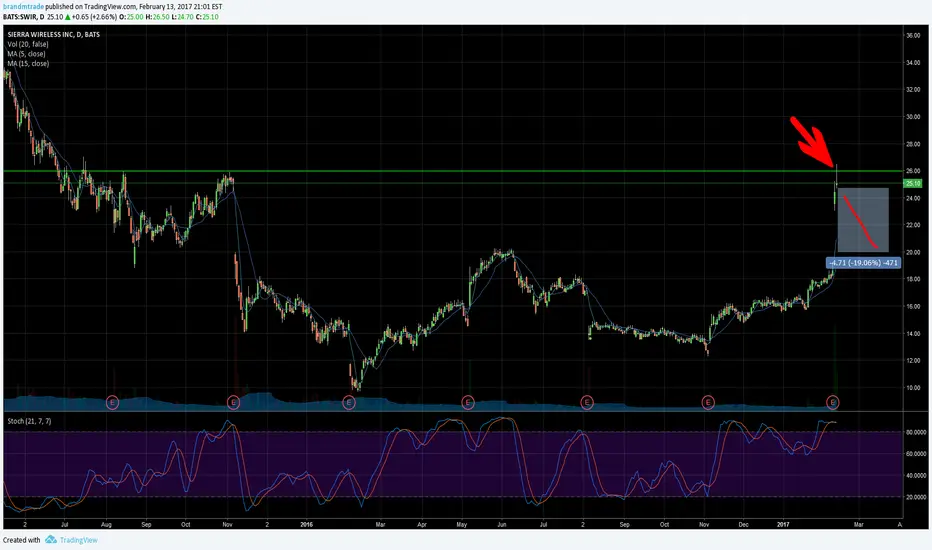This screenshot has width=932, height=550.
Task: Click the 10.00 price axis label
Action: pyautogui.click(x=913, y=388)
